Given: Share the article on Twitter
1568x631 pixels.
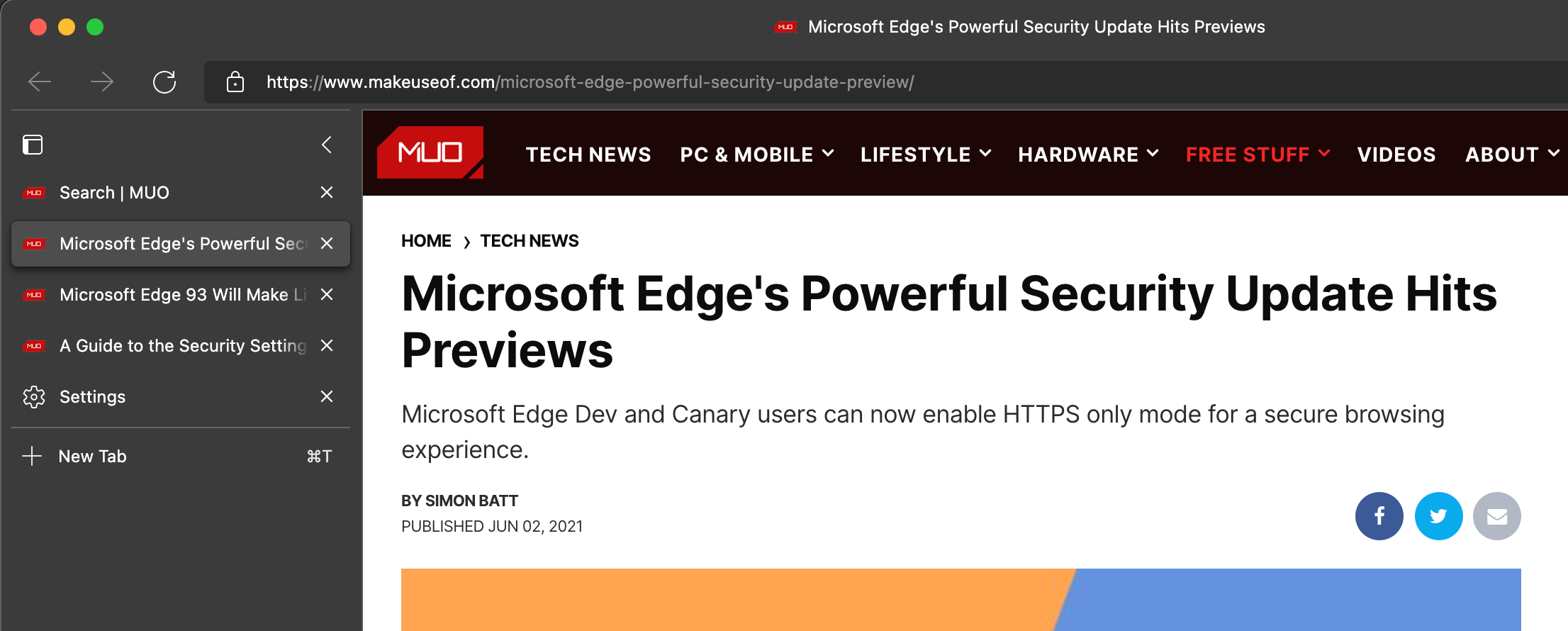Looking at the screenshot, I should pyautogui.click(x=1438, y=516).
